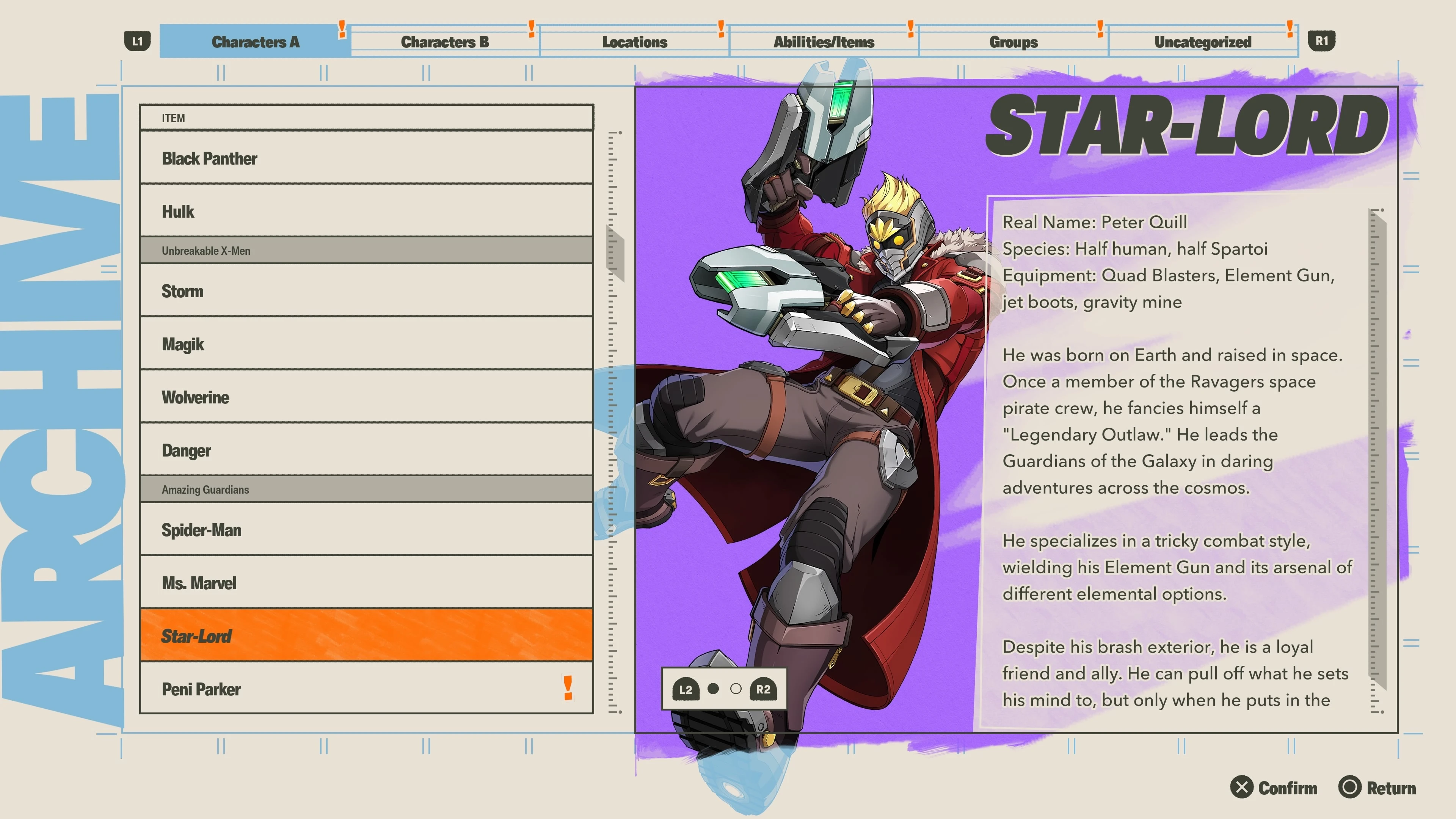Click the character list scrollbar thumb
Image resolution: width=1456 pixels, height=819 pixels.
pyautogui.click(x=615, y=253)
